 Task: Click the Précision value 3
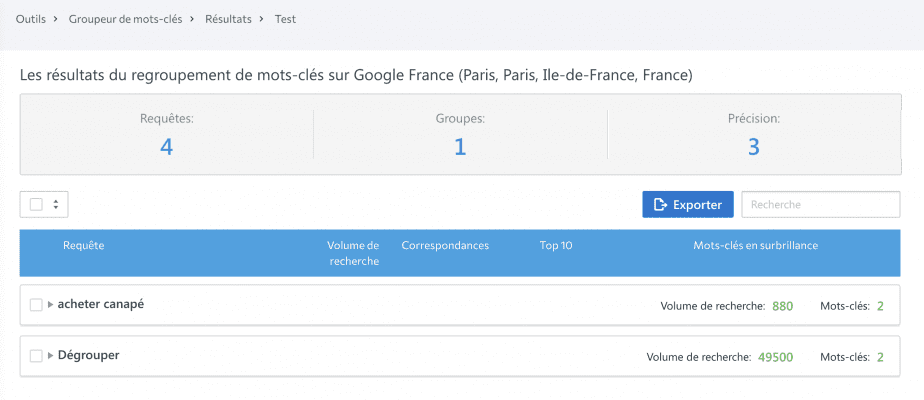tap(754, 147)
